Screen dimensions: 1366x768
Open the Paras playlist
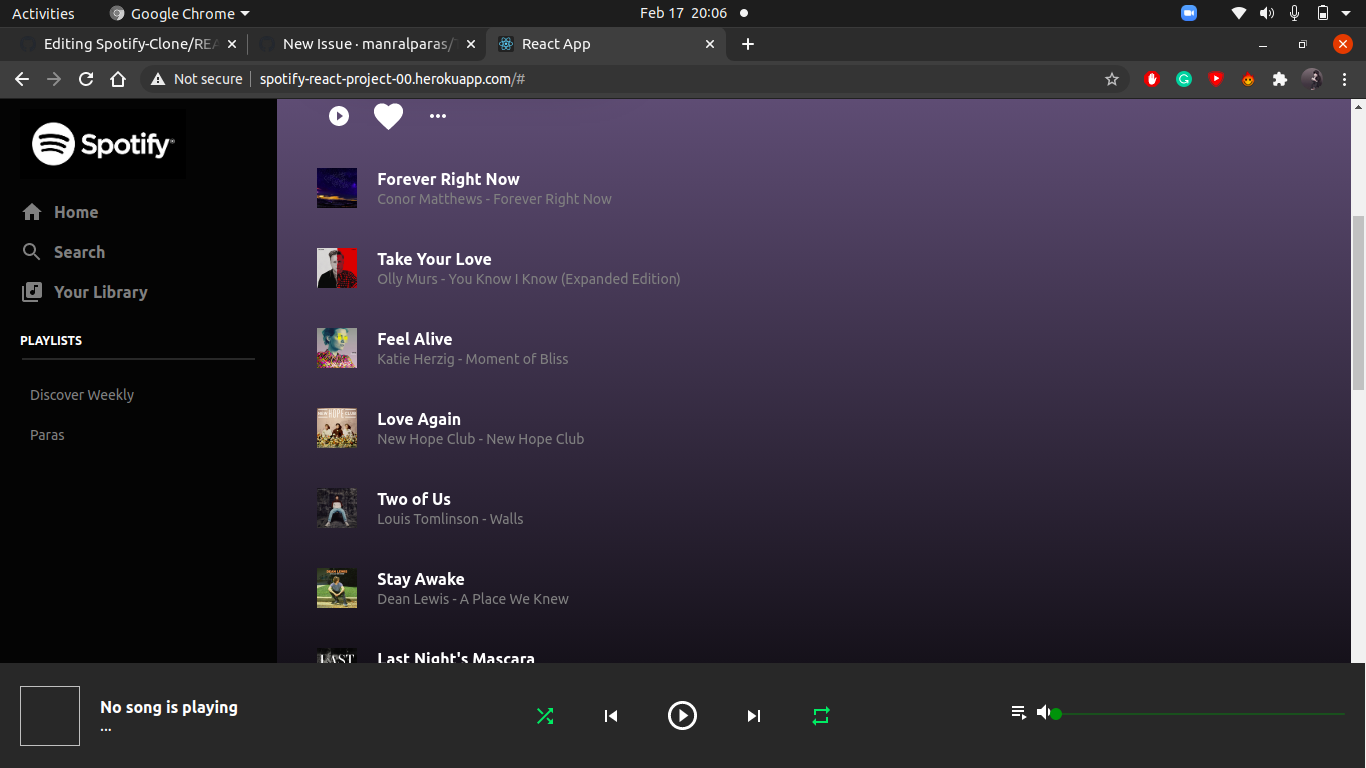[46, 435]
